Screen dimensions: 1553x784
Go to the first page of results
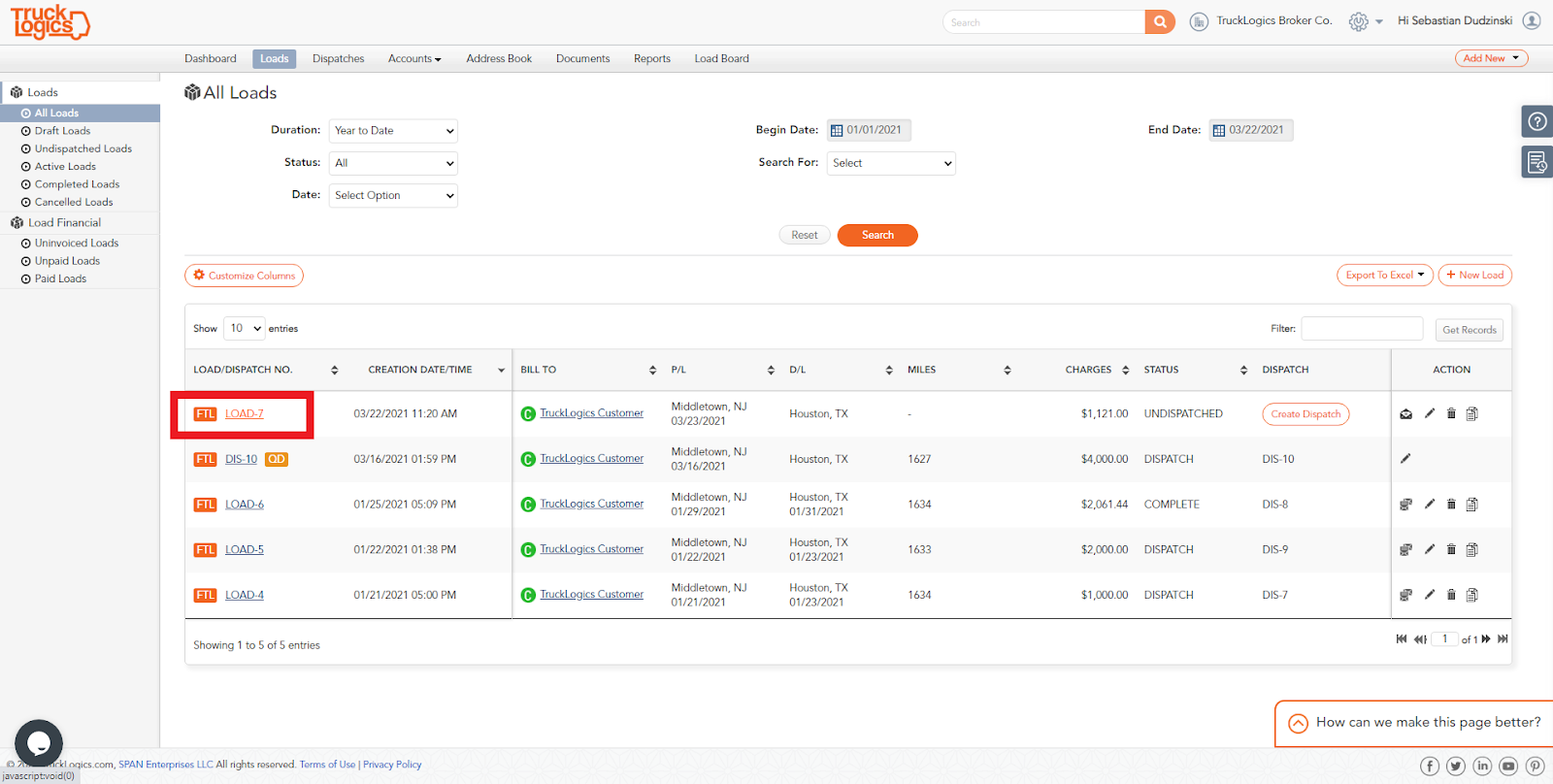[1402, 638]
